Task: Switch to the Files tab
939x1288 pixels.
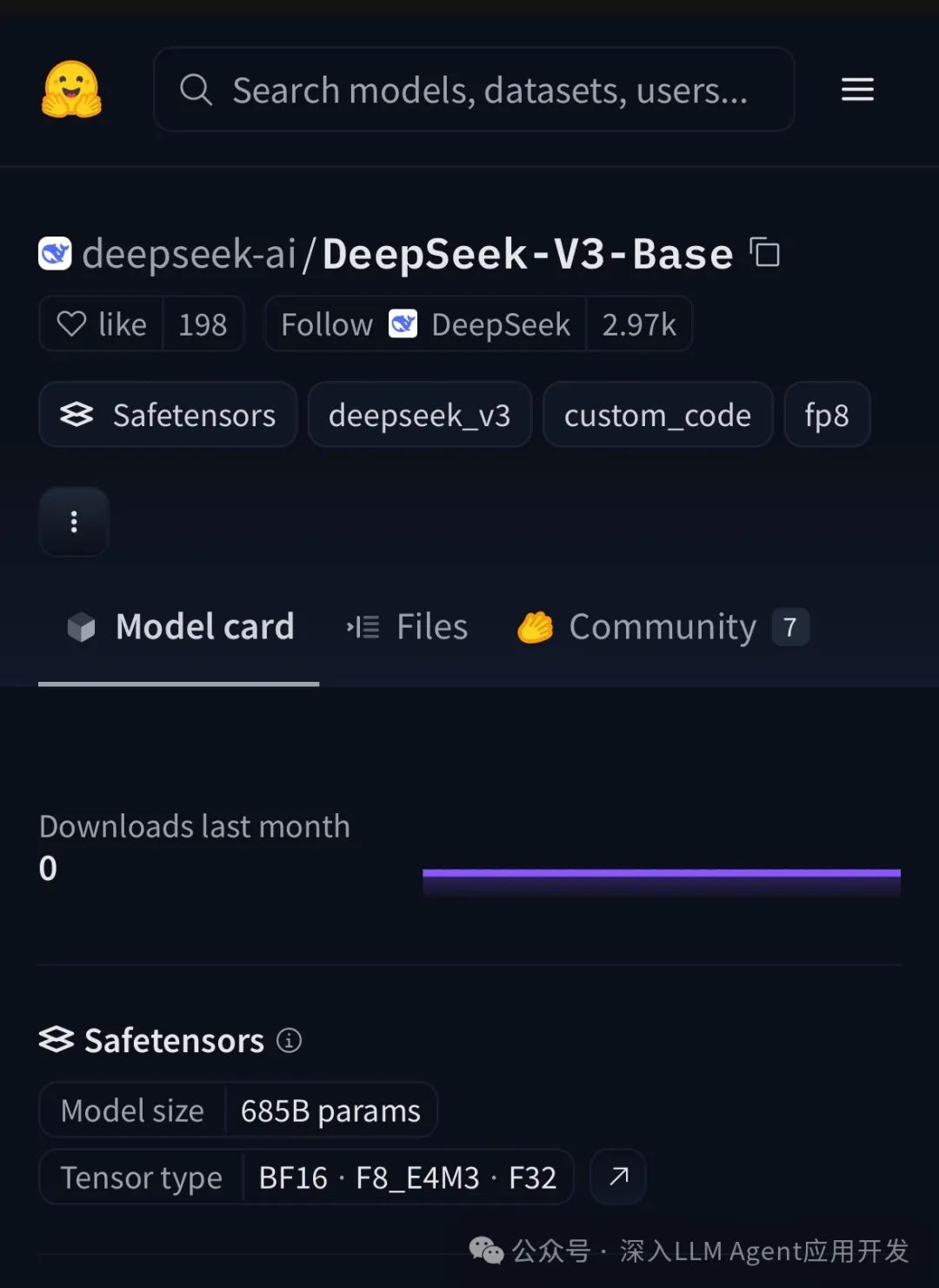Action: pos(407,627)
